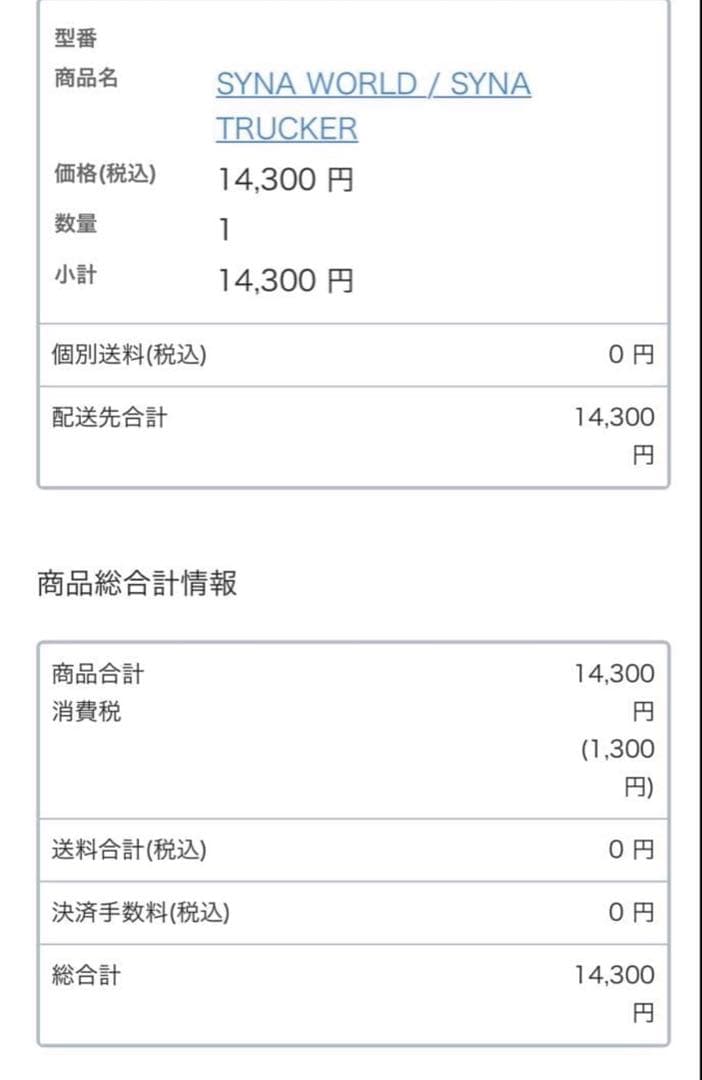
Task: Click the 総合計 label
Action: (x=86, y=974)
